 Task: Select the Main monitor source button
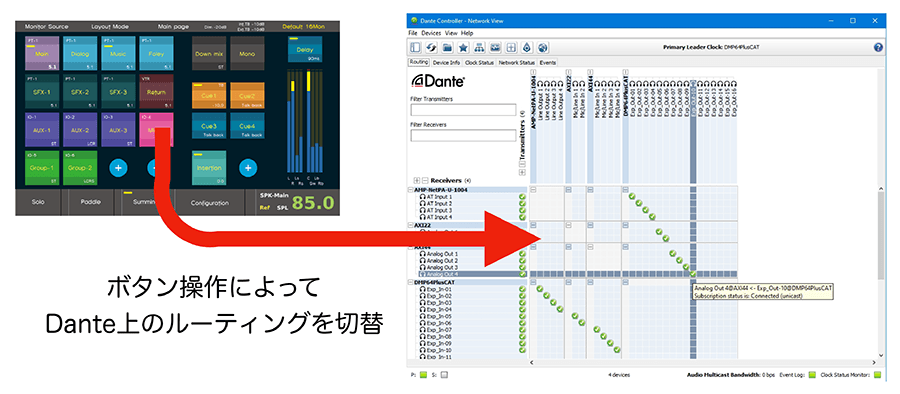(42, 53)
